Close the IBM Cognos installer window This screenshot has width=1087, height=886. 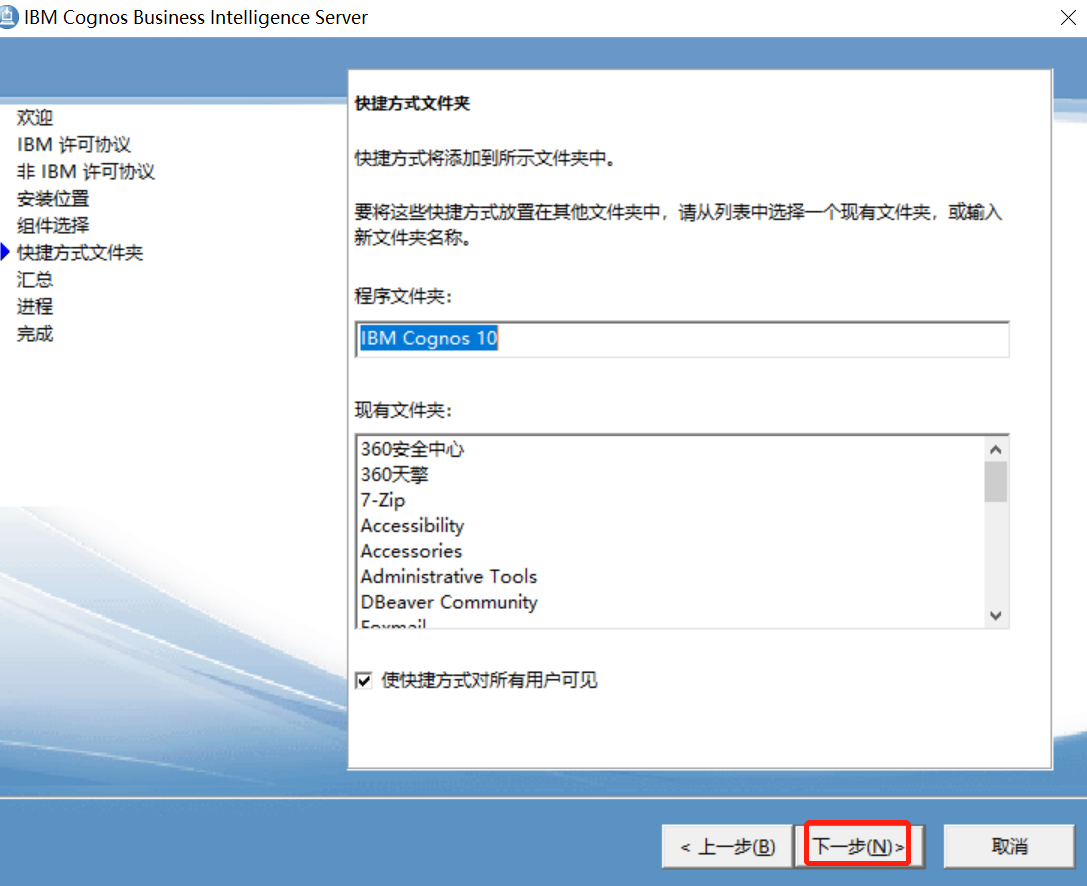click(x=1068, y=17)
